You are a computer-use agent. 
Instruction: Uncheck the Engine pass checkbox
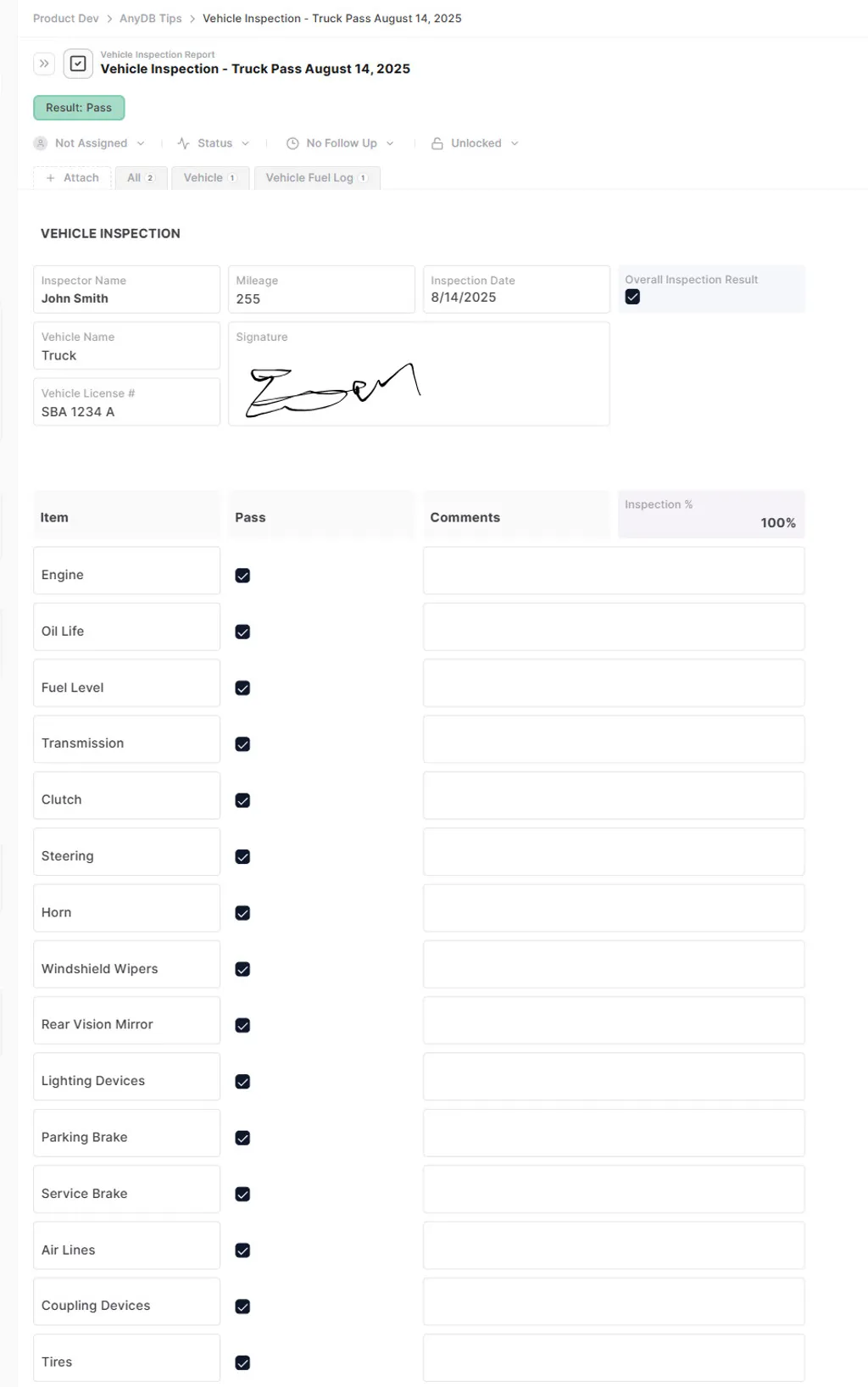click(242, 576)
